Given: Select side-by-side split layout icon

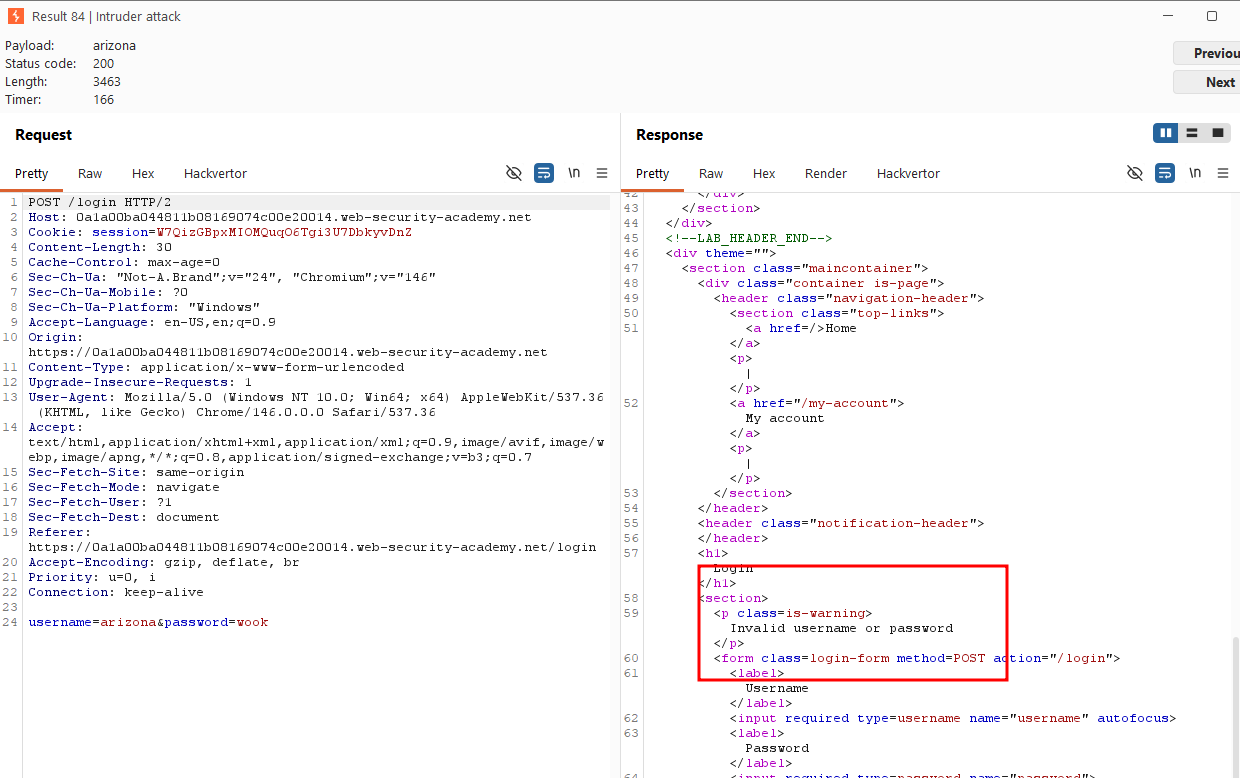Looking at the screenshot, I should (1165, 133).
